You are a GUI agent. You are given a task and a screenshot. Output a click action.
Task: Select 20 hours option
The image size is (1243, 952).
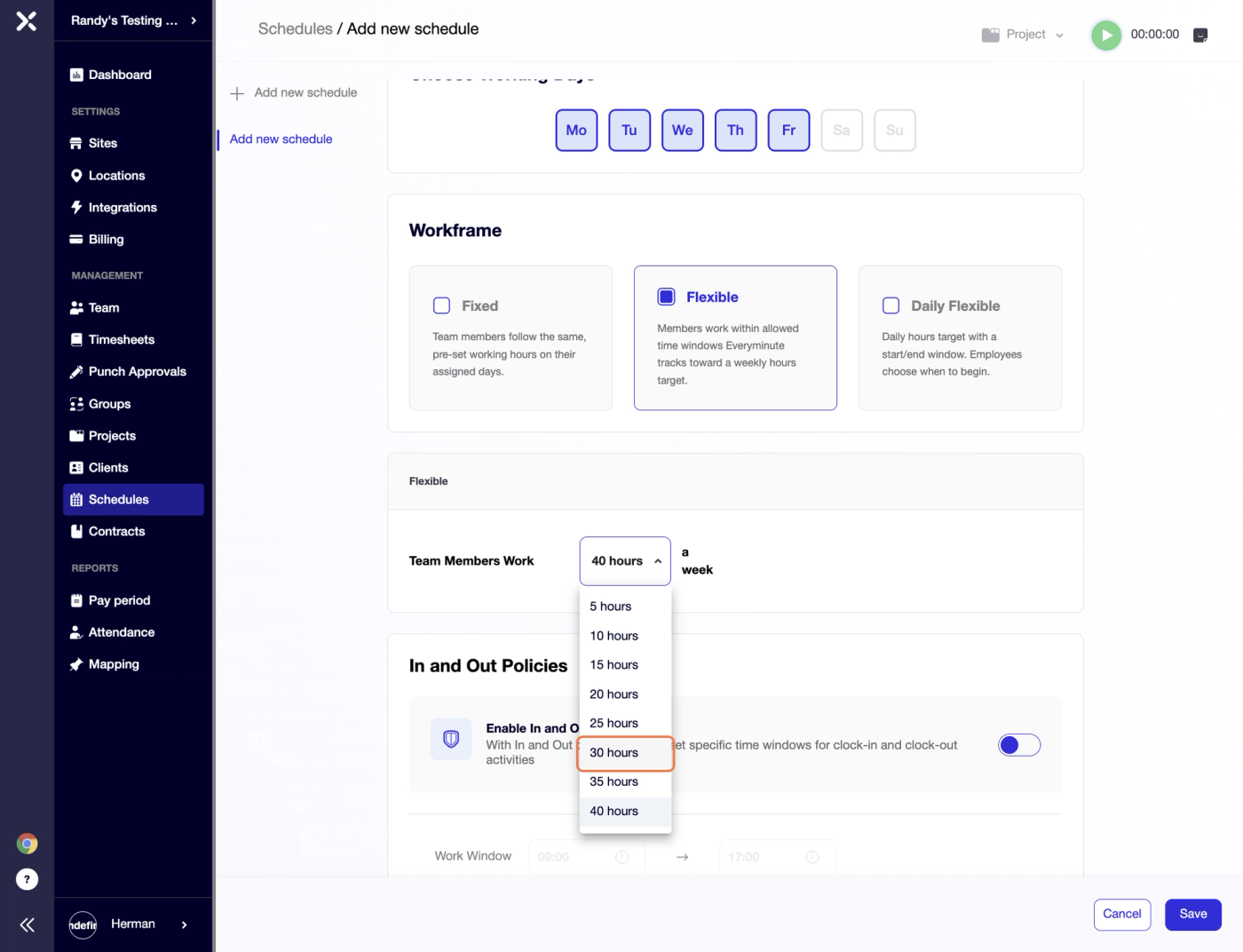625,694
